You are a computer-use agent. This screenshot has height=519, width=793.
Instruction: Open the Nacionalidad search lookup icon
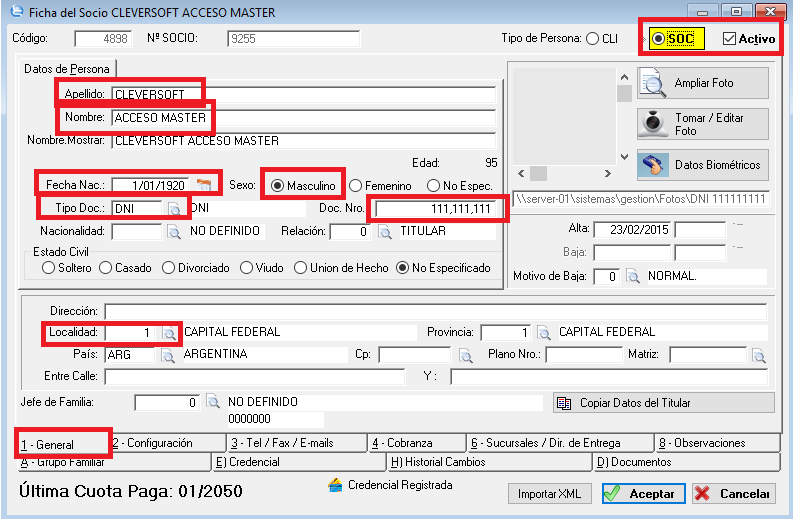tap(174, 232)
